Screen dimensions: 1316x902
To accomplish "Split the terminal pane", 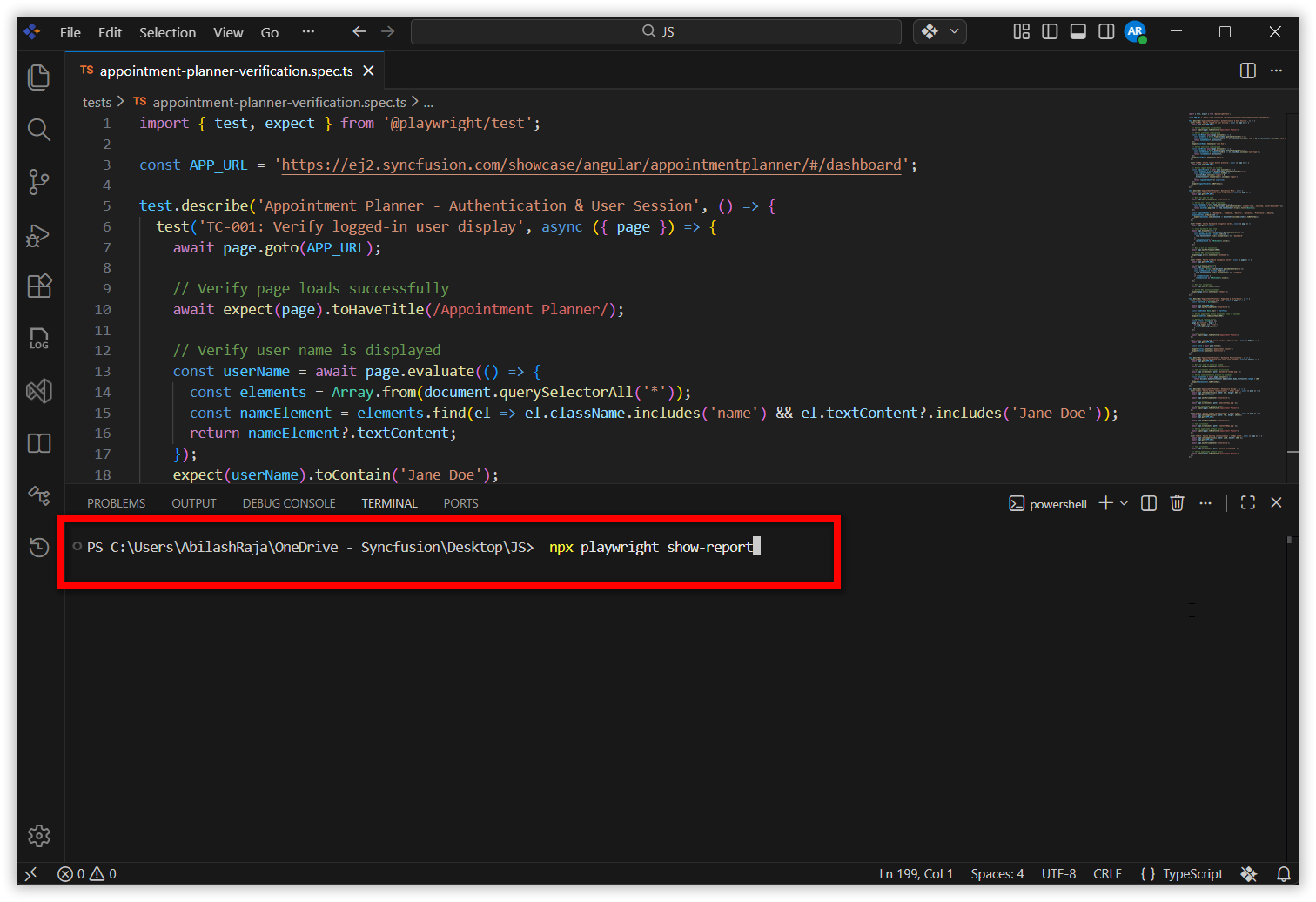I will point(1149,503).
